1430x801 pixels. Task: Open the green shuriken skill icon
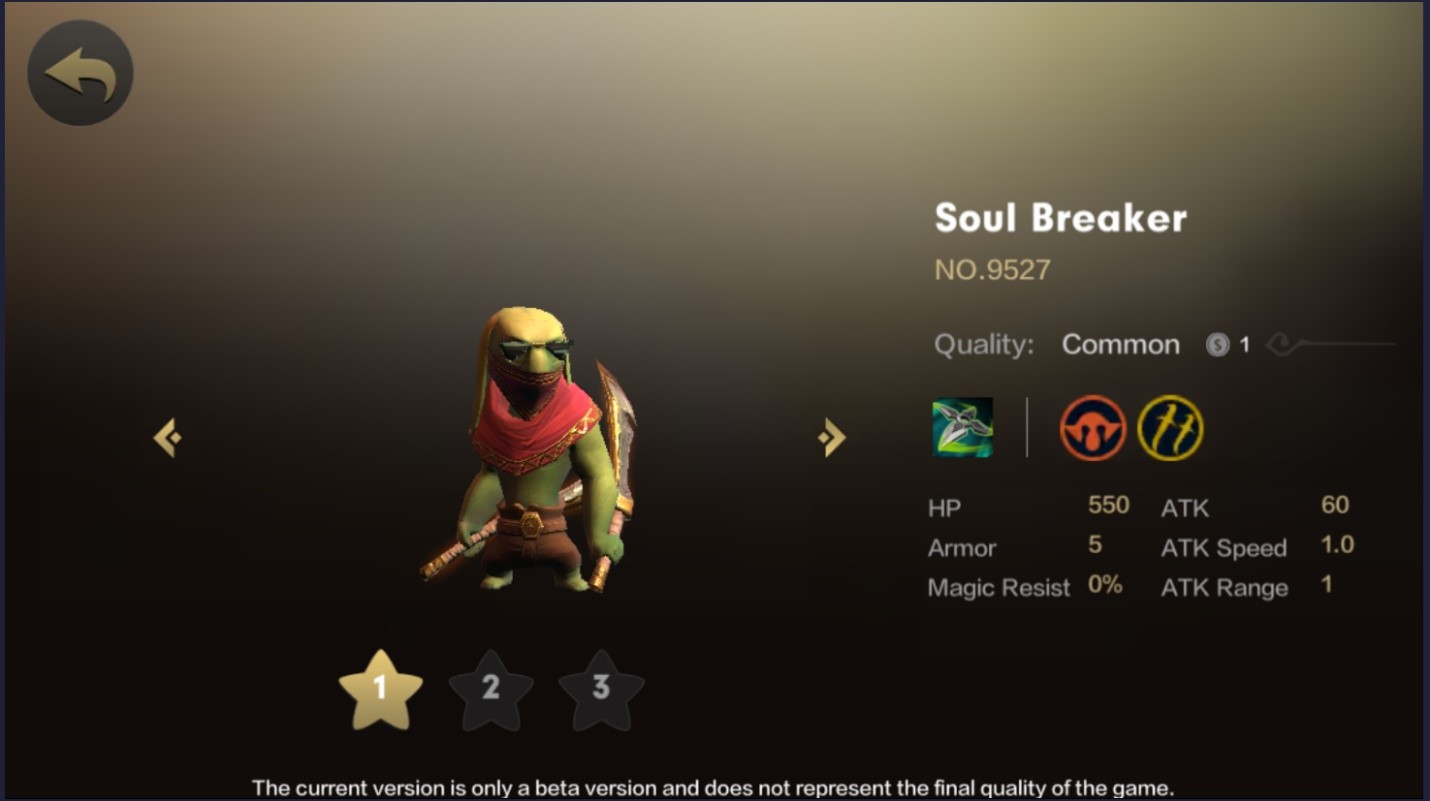tap(962, 427)
